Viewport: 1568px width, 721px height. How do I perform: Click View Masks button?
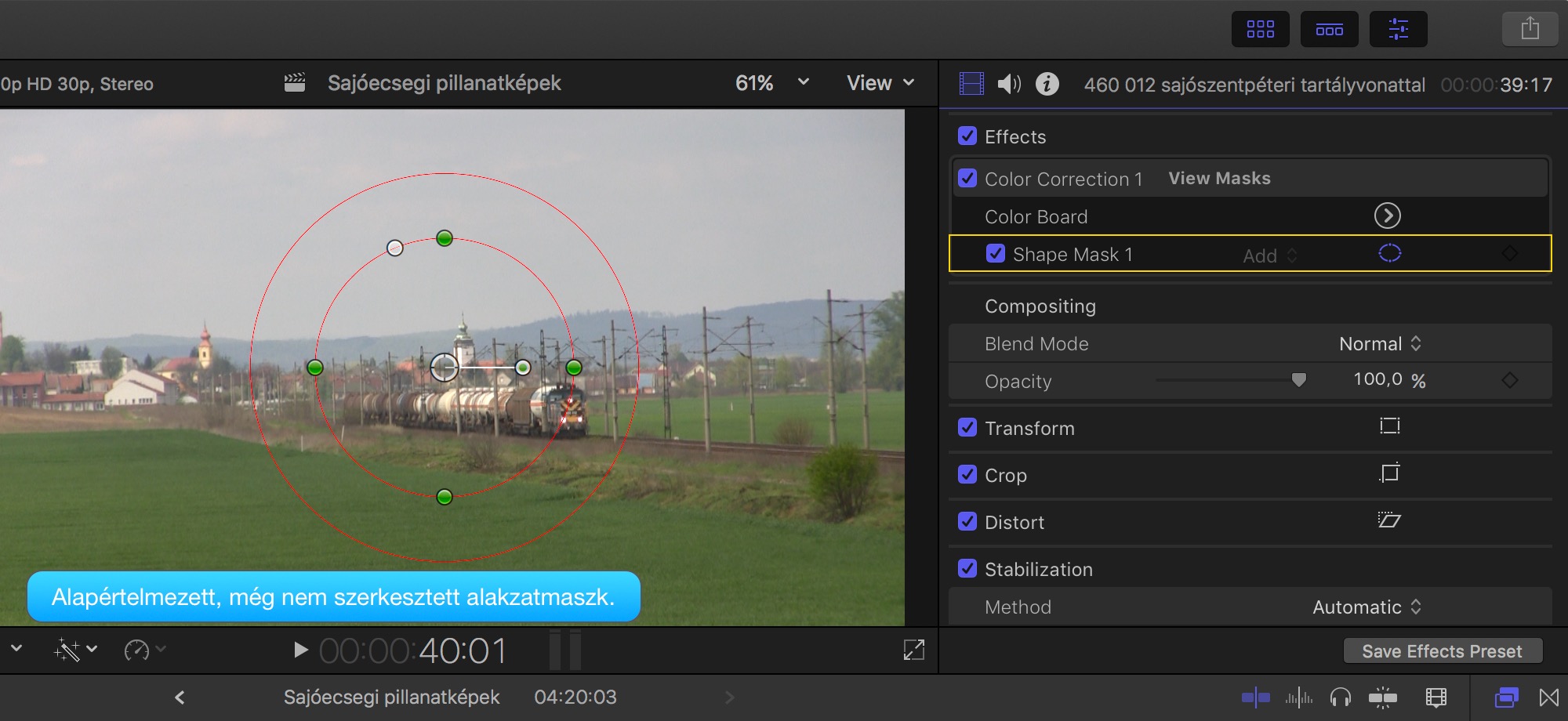1219,178
